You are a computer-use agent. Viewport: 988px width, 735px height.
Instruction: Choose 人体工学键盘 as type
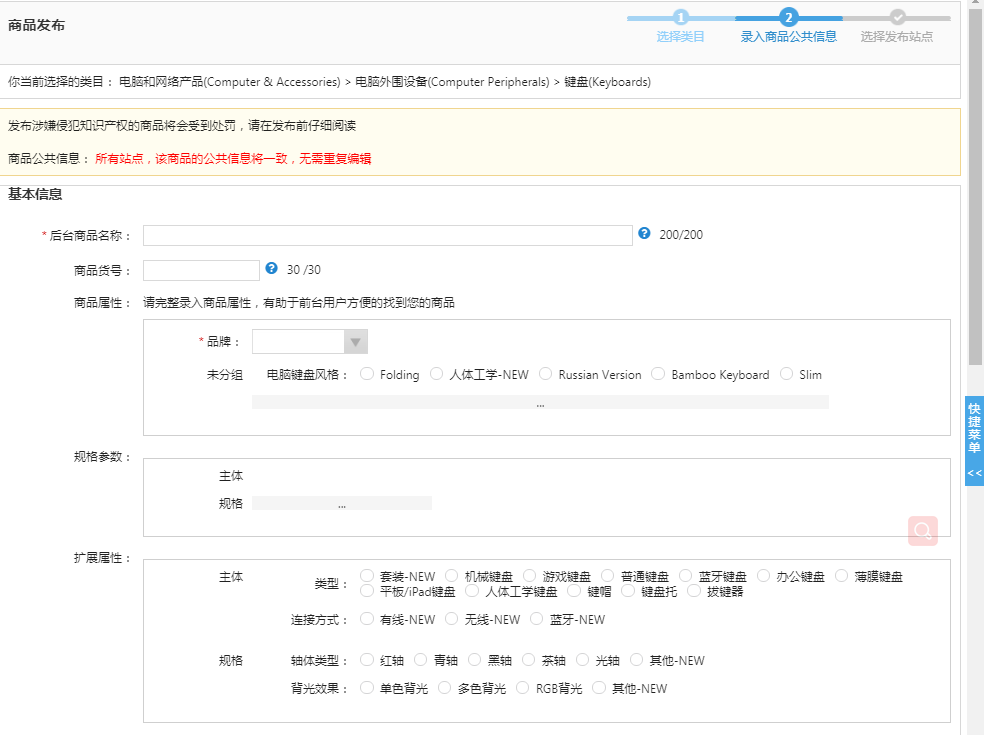click(x=471, y=591)
